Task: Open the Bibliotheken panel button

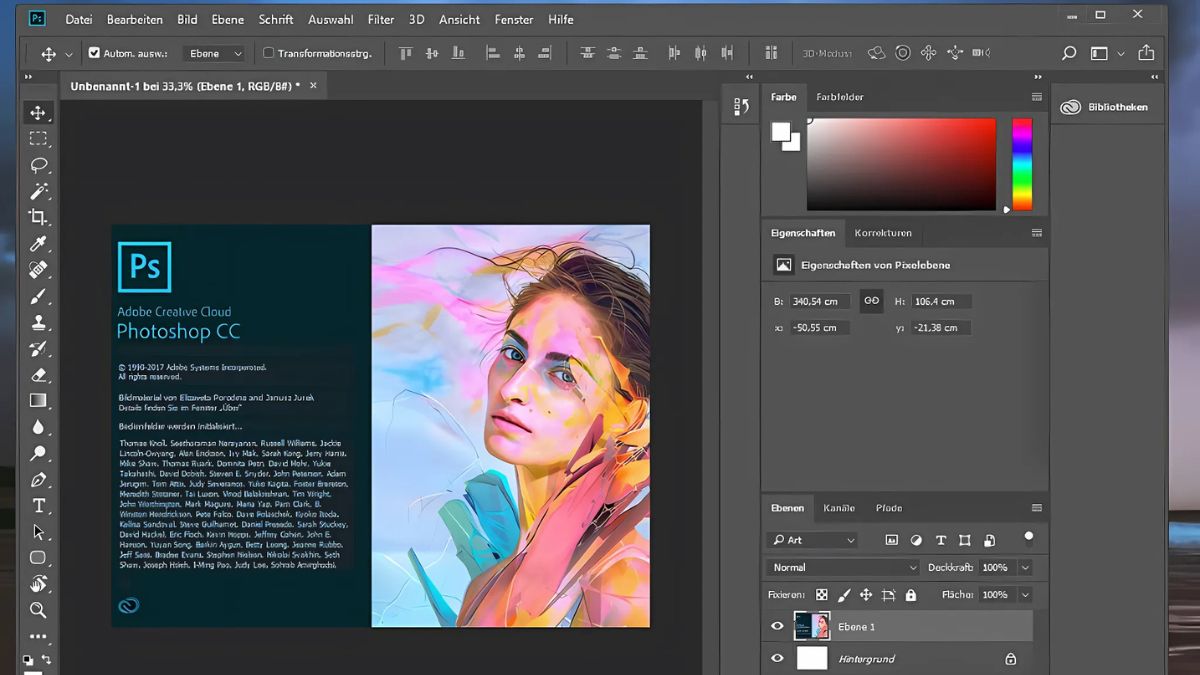Action: click(x=1104, y=107)
